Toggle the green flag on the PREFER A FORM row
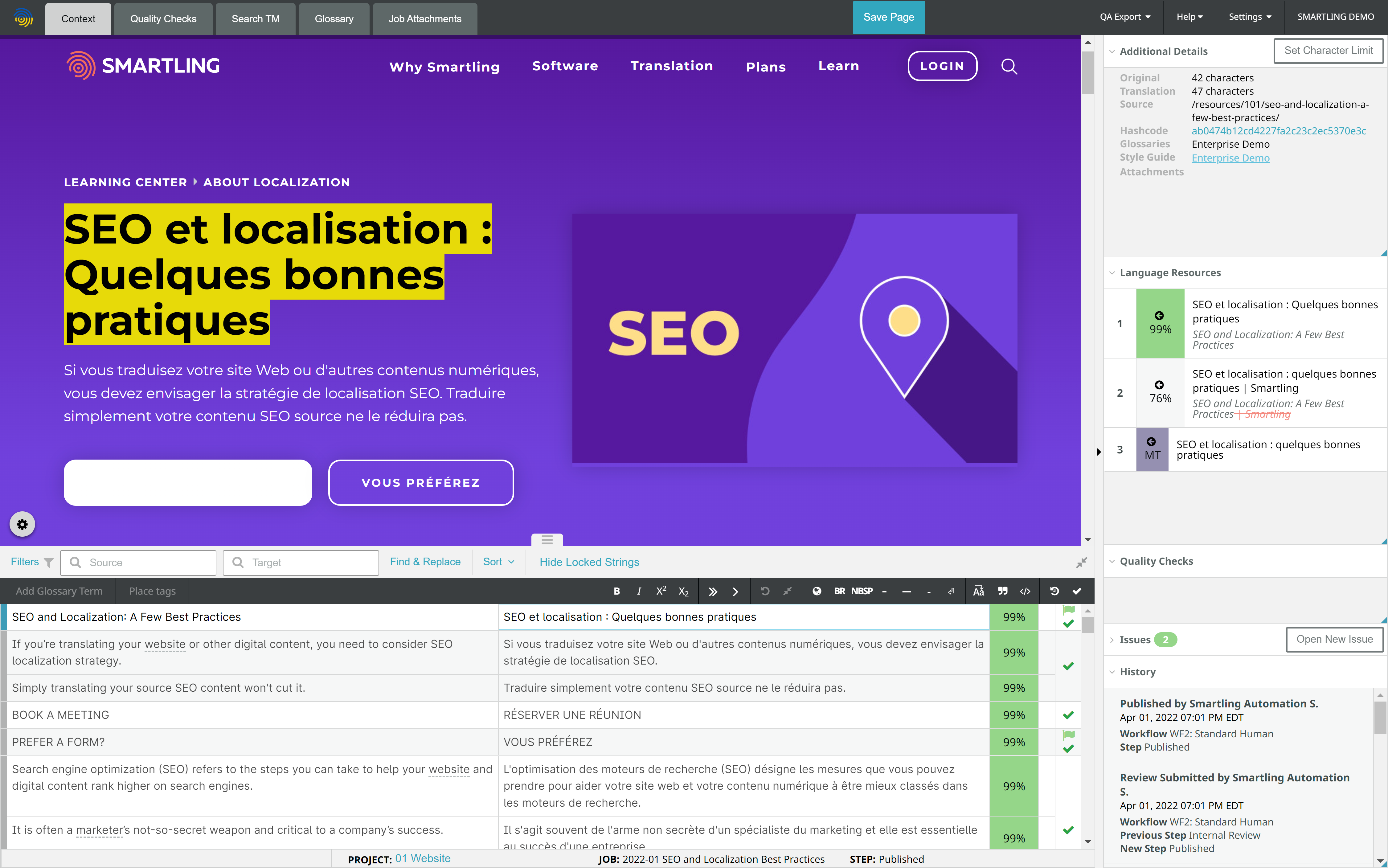1388x868 pixels. coord(1068,735)
